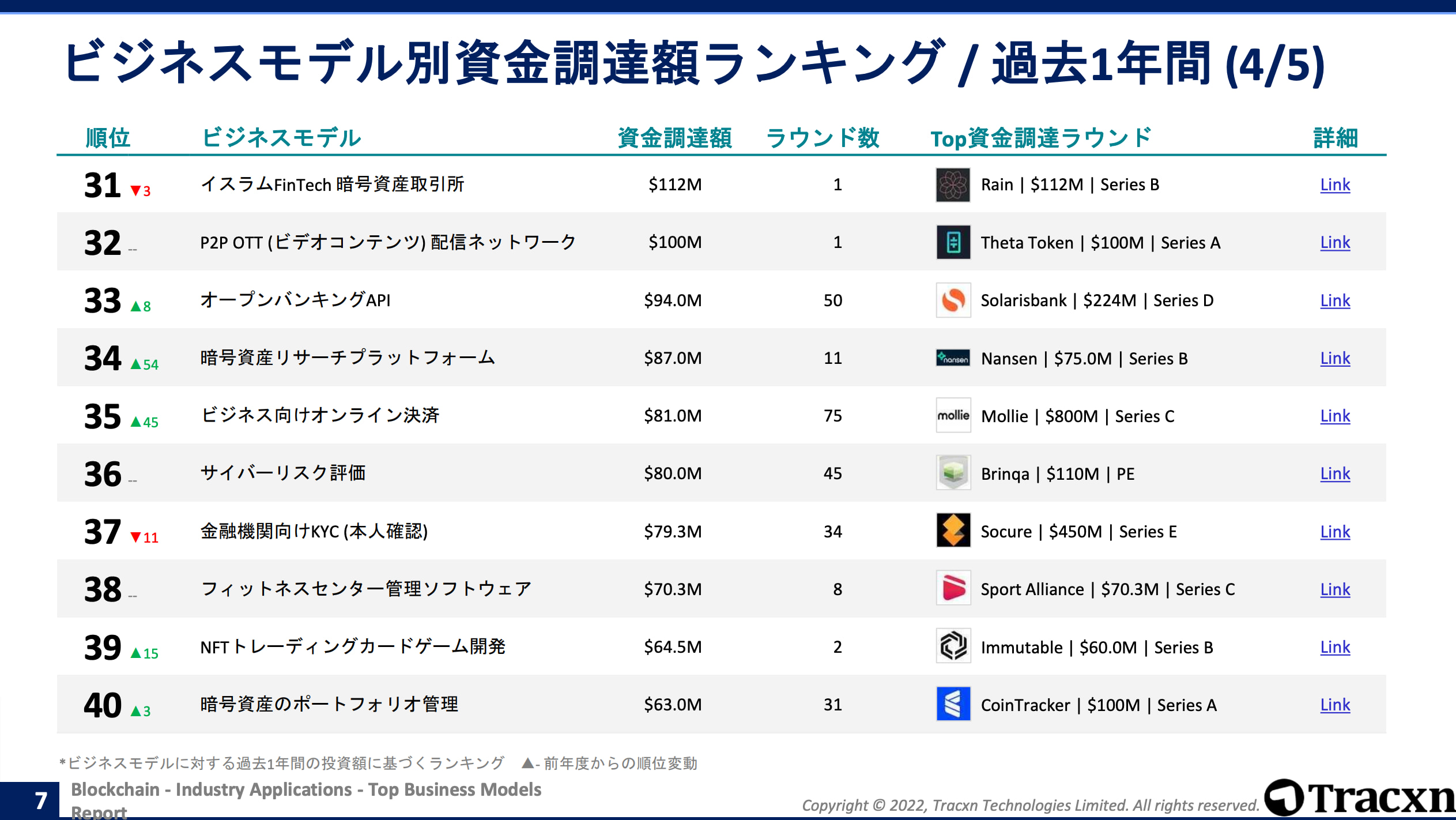This screenshot has height=820, width=1456.
Task: Open the Link for オープンバンキングAPI
Action: pos(1335,300)
